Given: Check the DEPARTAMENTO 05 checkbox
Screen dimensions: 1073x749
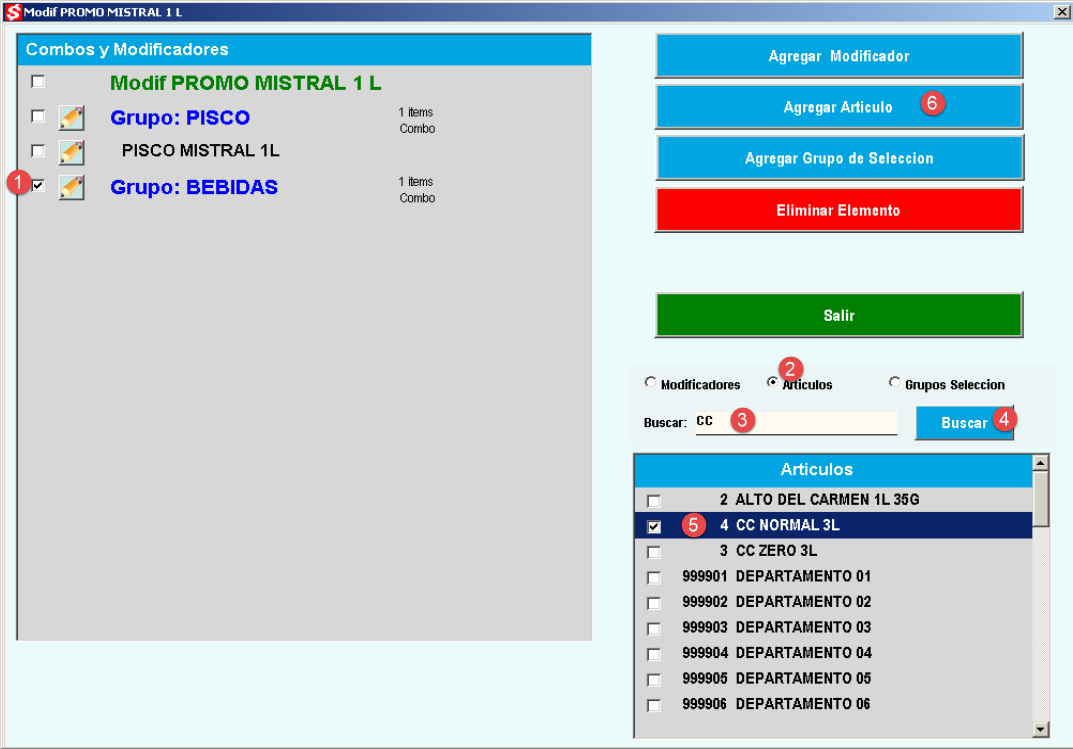Looking at the screenshot, I should tap(654, 680).
